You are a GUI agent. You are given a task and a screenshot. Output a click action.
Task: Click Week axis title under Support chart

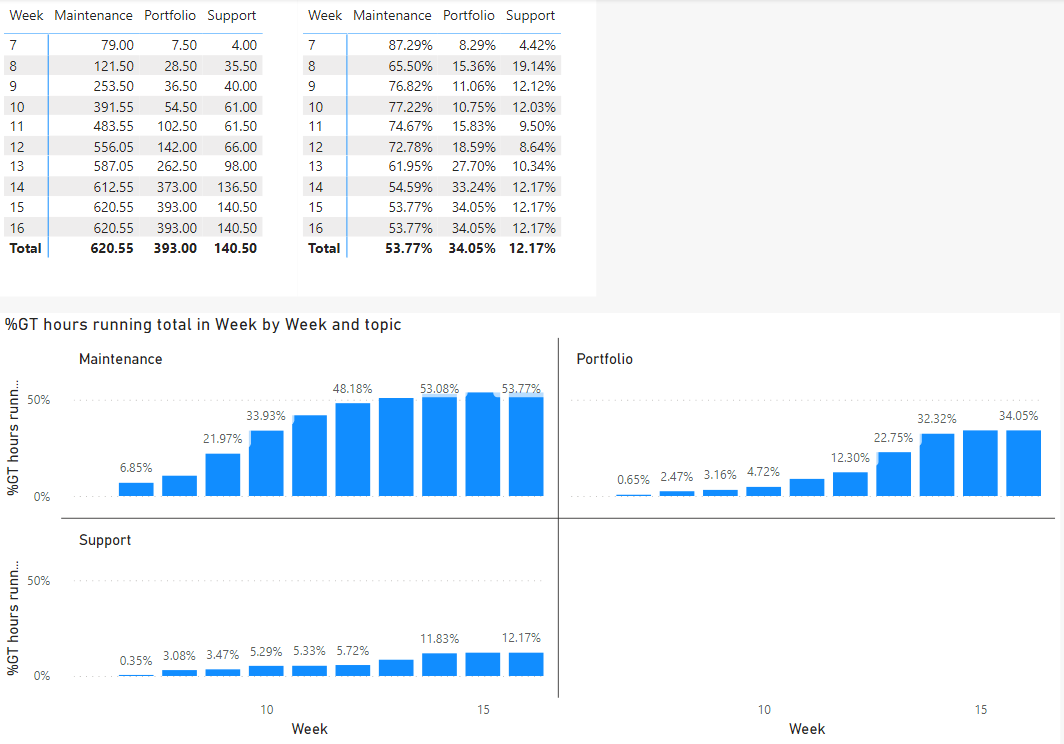click(x=309, y=729)
